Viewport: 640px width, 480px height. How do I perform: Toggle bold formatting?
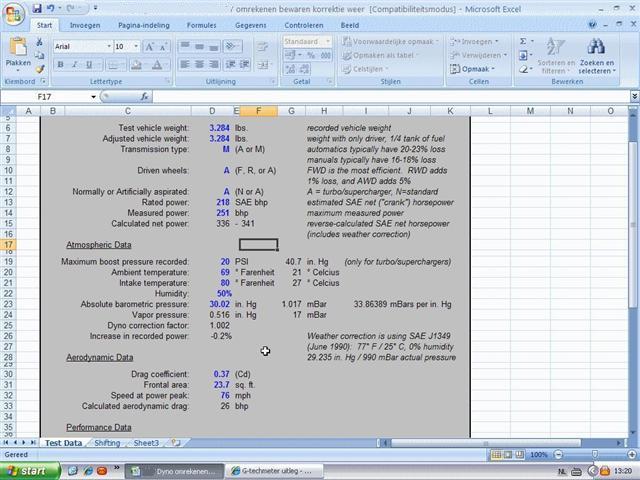click(x=60, y=64)
